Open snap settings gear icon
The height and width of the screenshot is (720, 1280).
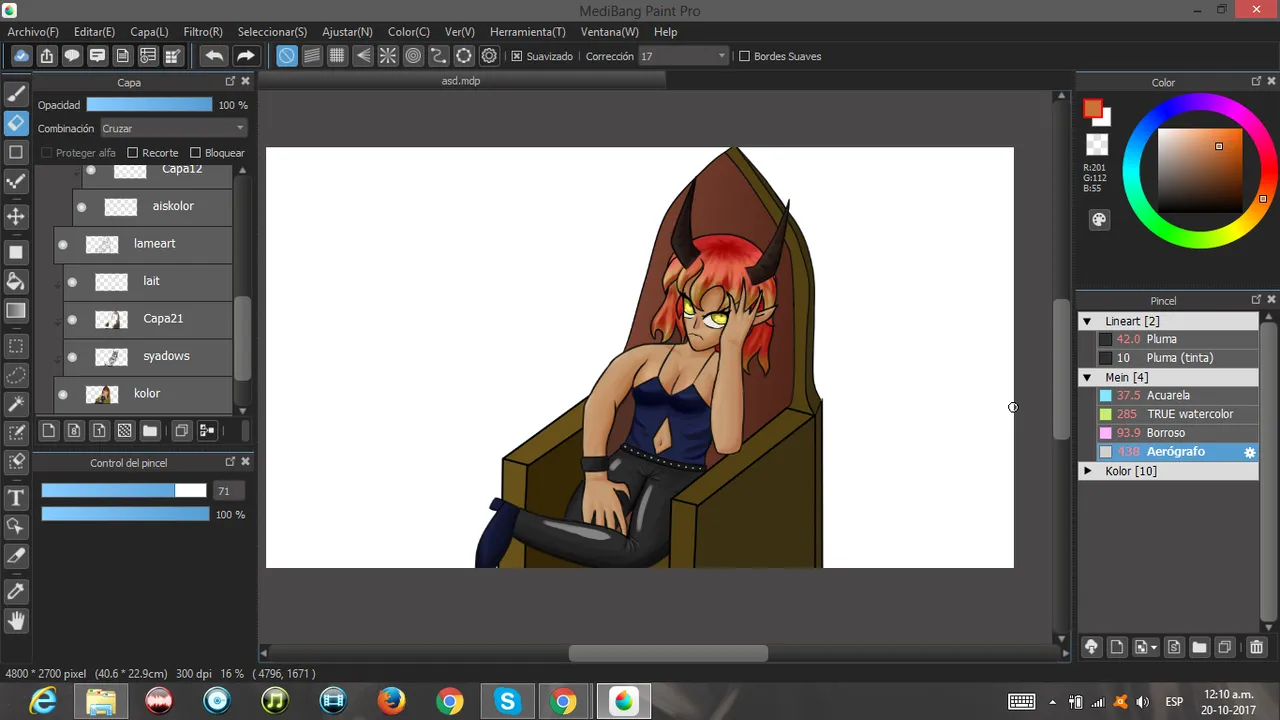489,56
